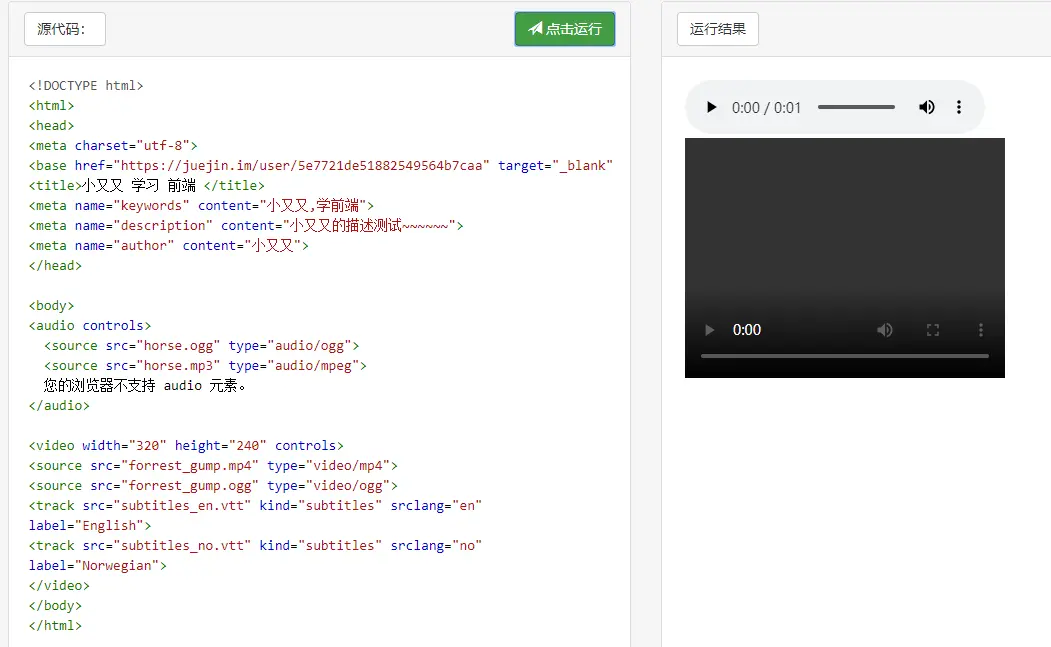
Task: Click the audio player progress slider
Action: coord(856,107)
